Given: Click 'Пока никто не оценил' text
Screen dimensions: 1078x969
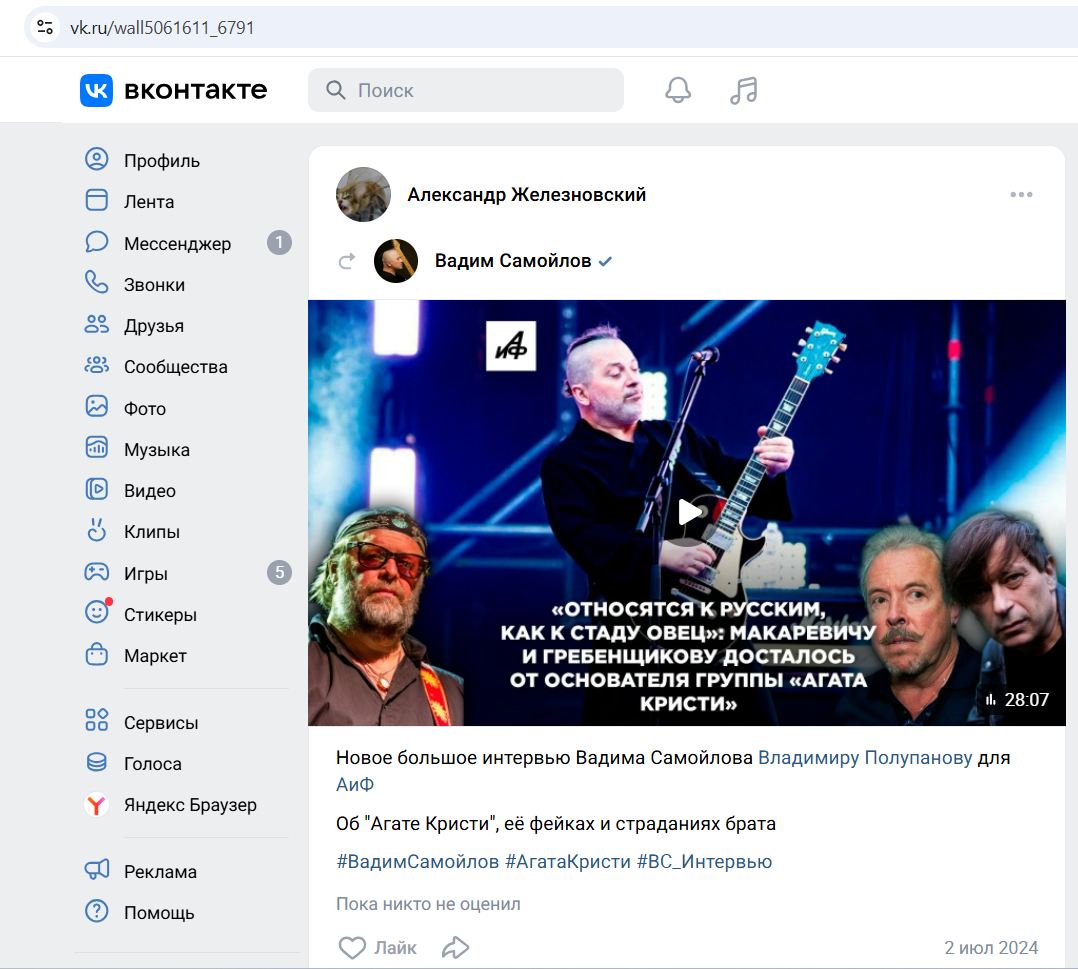Looking at the screenshot, I should [x=428, y=904].
